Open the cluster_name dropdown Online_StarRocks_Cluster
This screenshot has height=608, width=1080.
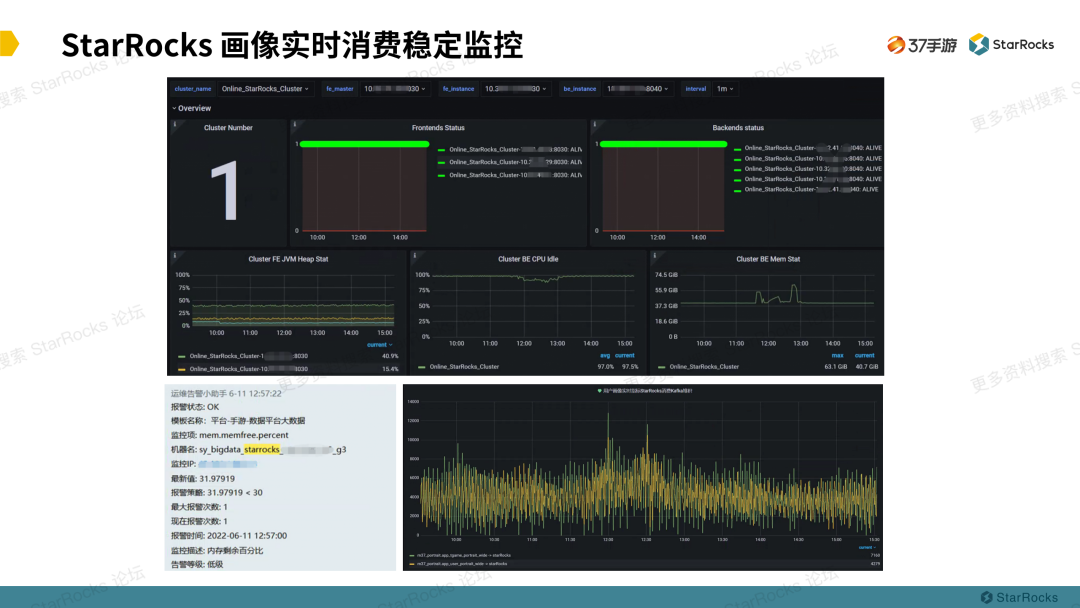click(265, 89)
